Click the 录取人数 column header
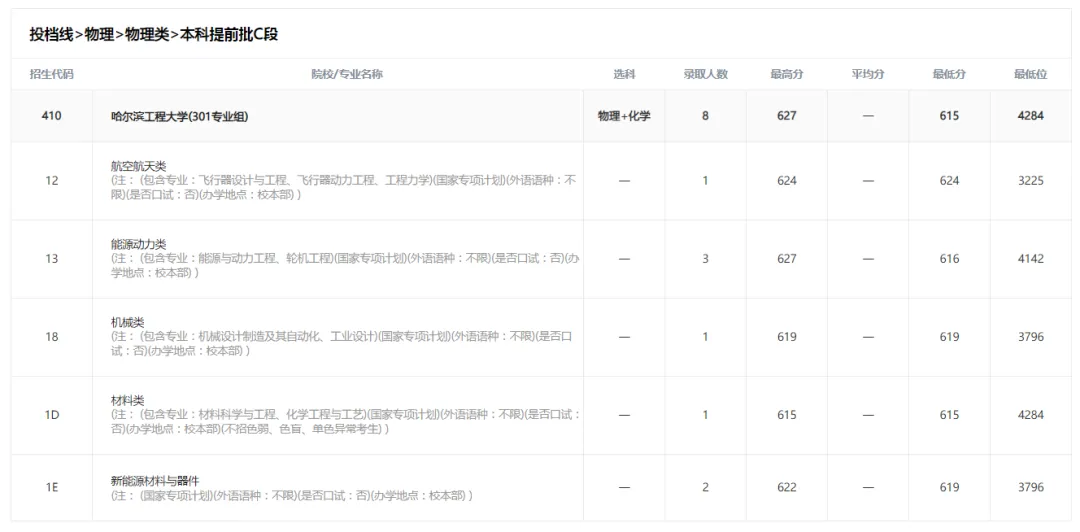This screenshot has width=1080, height=532. [x=705, y=74]
